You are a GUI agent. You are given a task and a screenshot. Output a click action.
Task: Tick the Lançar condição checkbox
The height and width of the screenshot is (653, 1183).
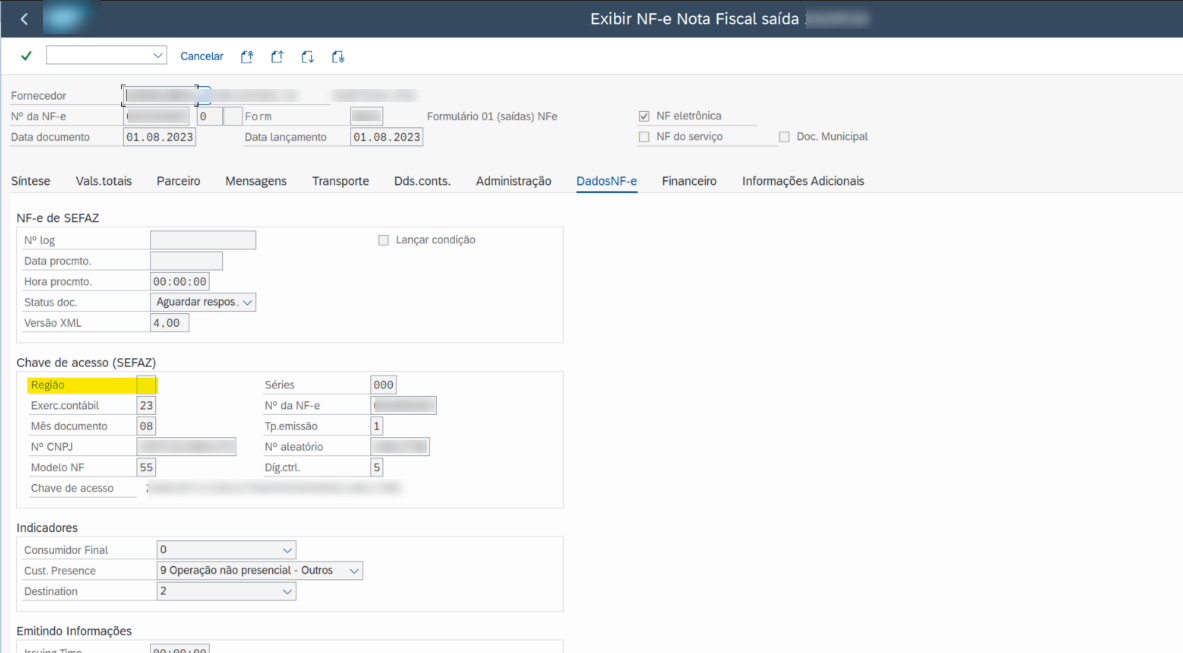(383, 240)
